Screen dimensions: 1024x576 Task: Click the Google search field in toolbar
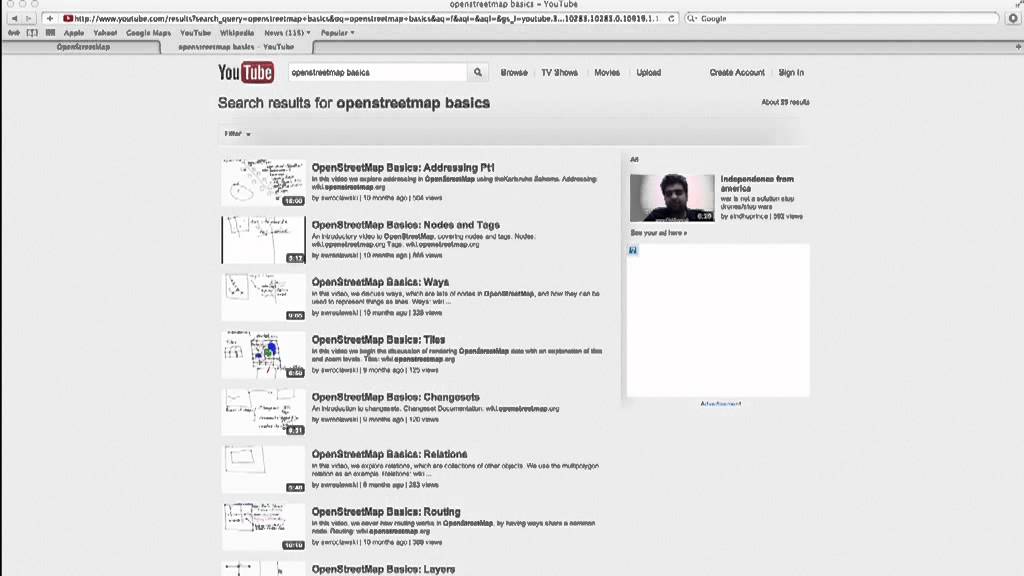coord(841,18)
